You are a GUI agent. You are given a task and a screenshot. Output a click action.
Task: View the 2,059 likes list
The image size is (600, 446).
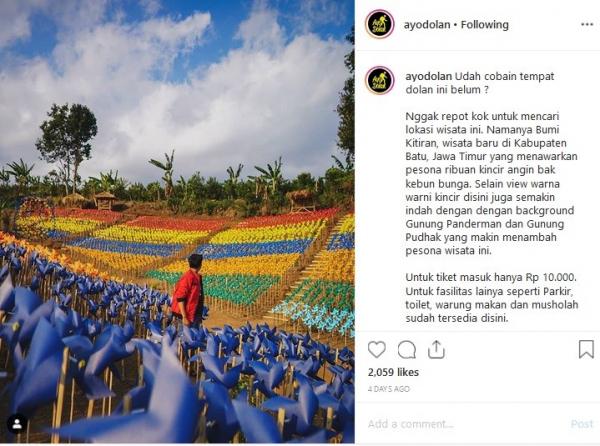(393, 372)
